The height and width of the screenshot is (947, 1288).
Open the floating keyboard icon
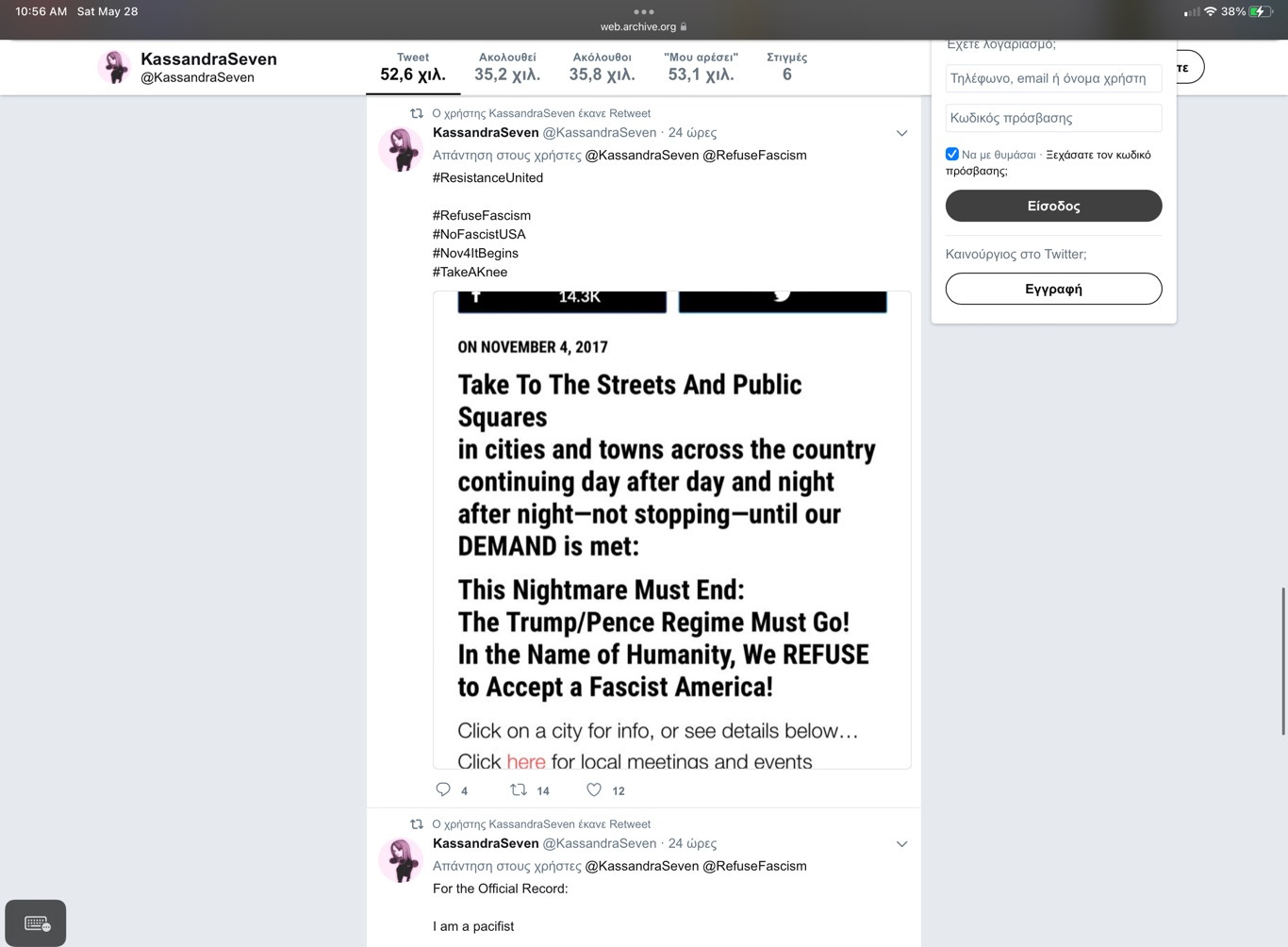36,922
